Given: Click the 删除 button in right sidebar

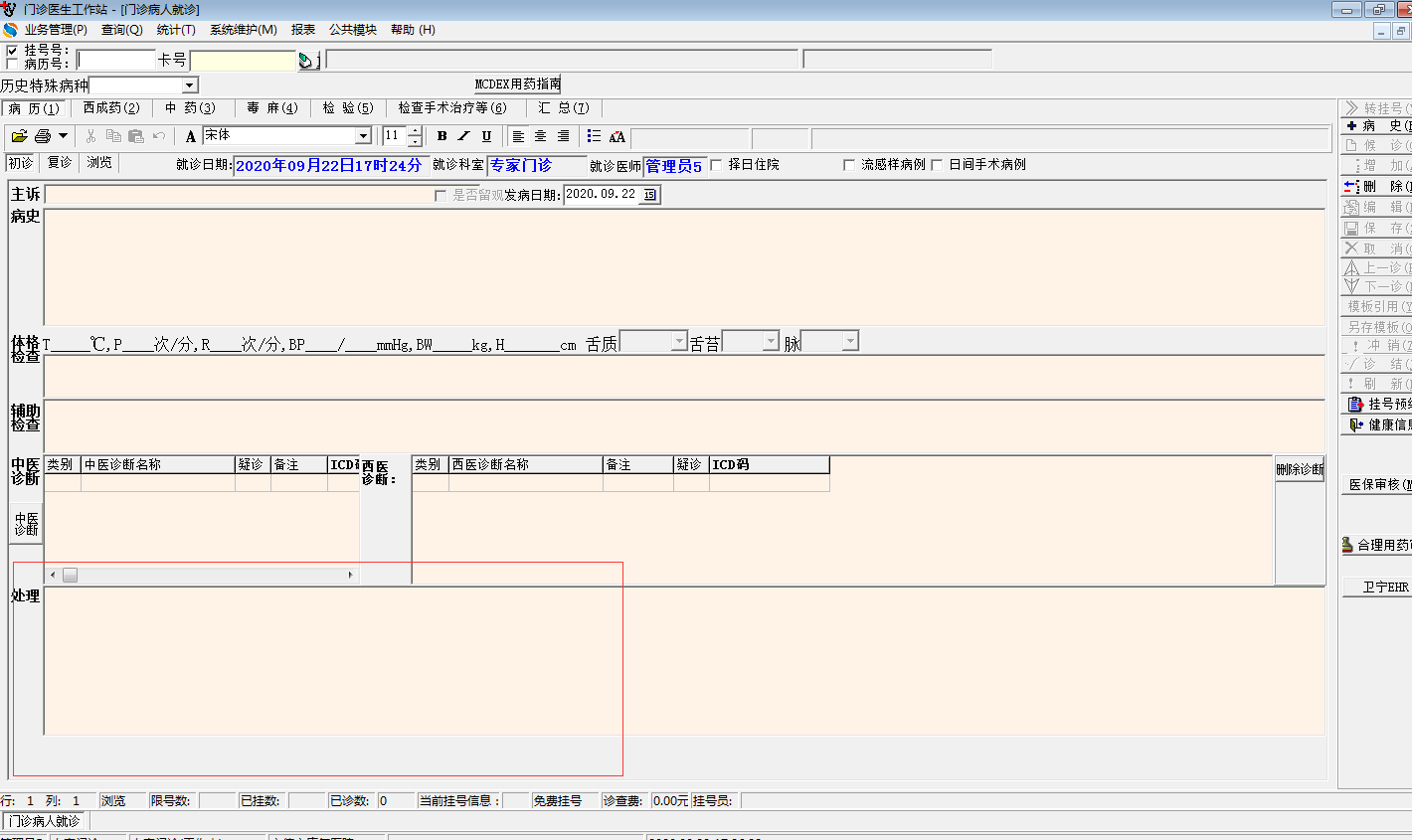Looking at the screenshot, I should click(1377, 186).
